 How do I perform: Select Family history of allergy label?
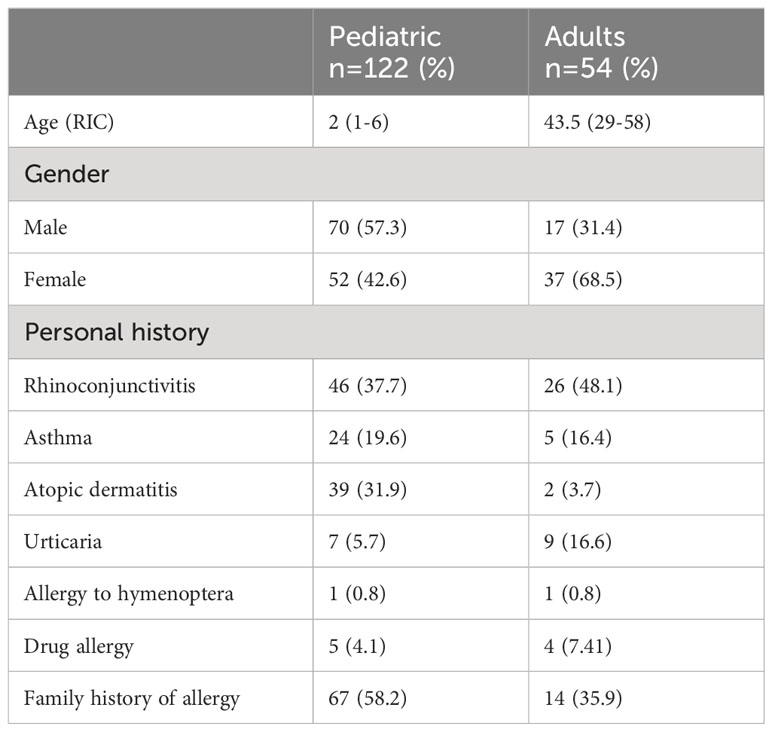point(132,699)
